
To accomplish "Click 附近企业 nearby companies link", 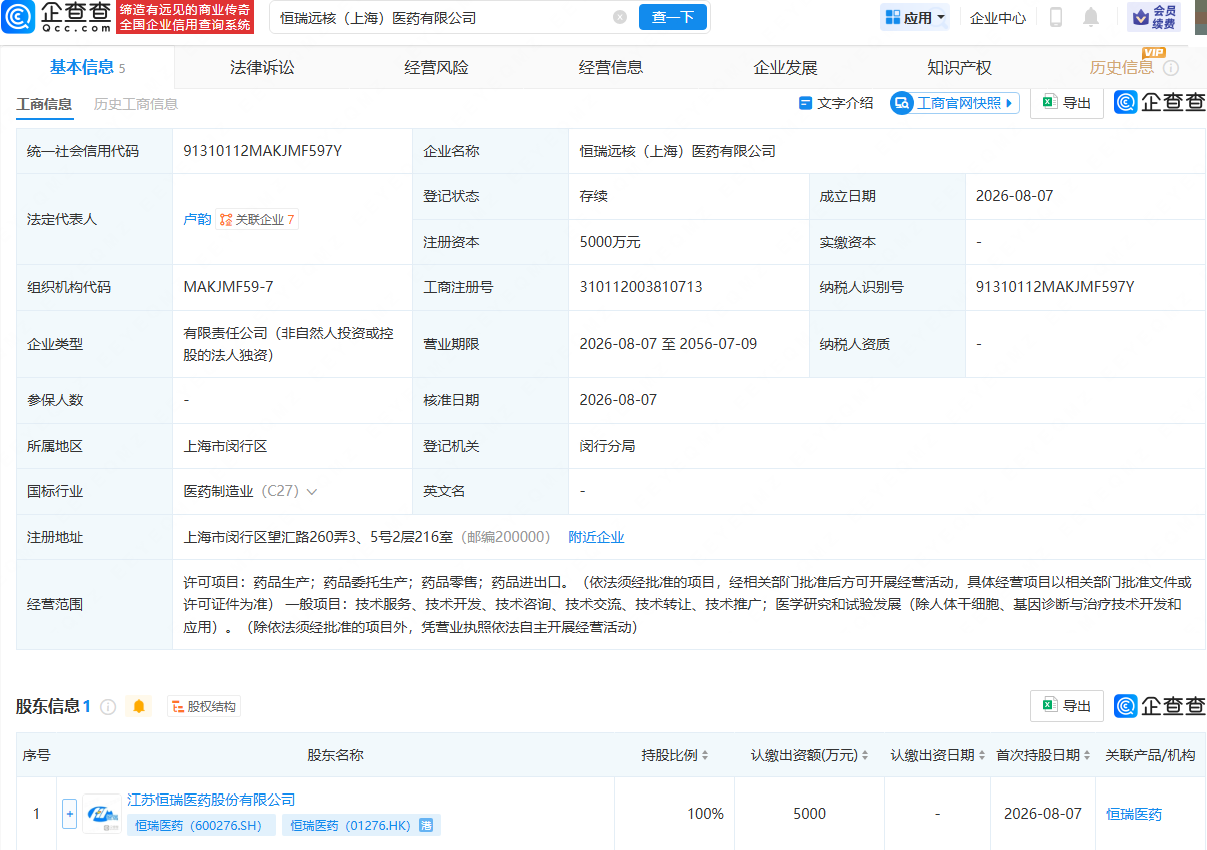I will [596, 537].
